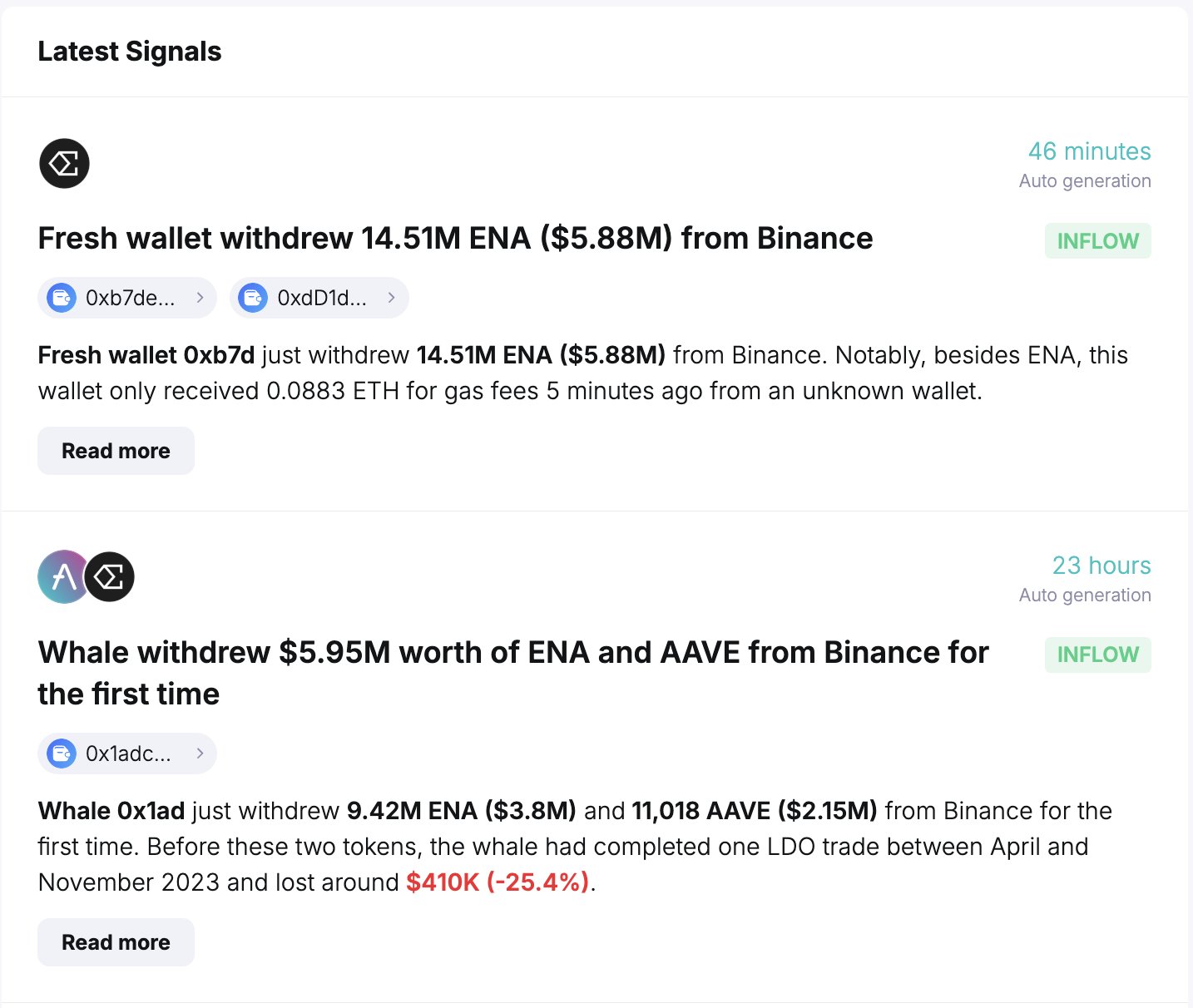Click the ENA token icon beside the AAVE icon

111,576
